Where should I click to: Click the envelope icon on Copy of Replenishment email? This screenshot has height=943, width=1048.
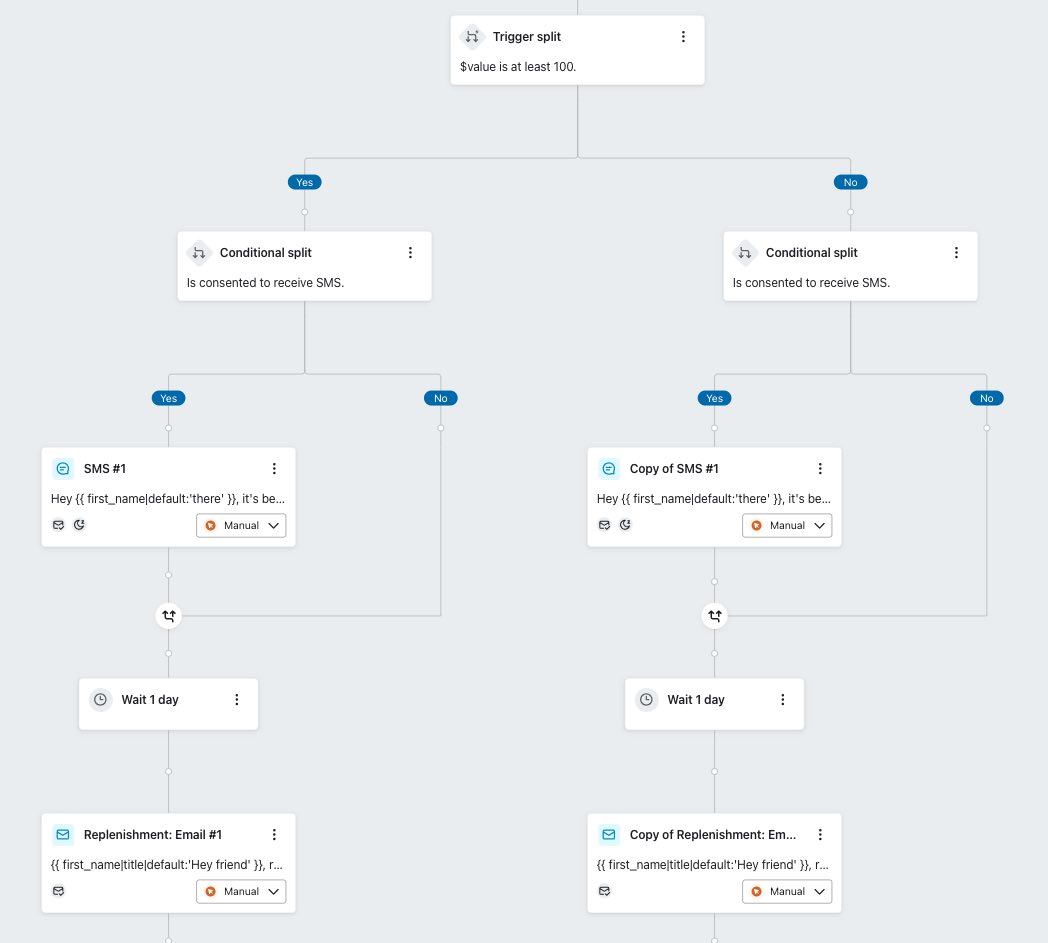click(x=605, y=890)
